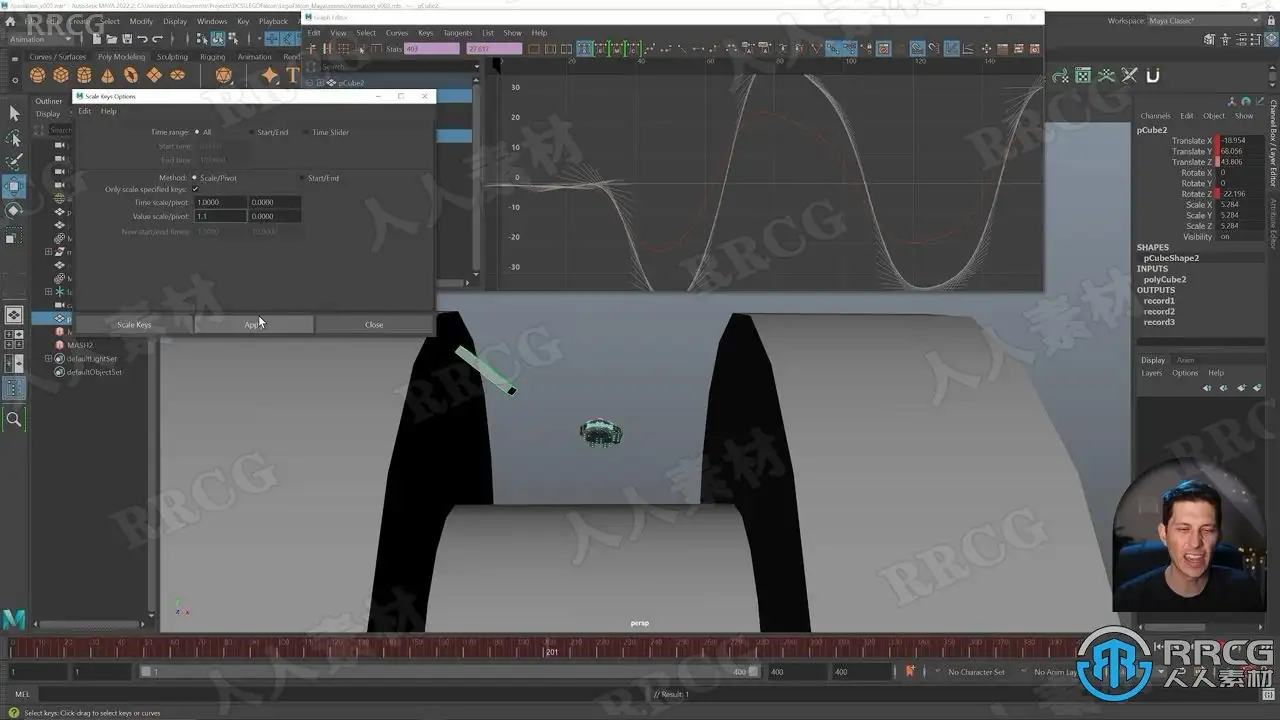
Task: Choose the Scale tool in toolbox
Action: (x=14, y=236)
